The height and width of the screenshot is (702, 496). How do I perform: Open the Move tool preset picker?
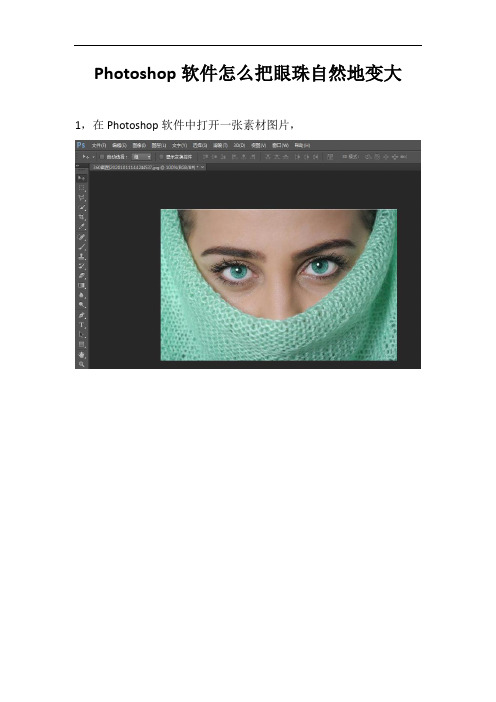pos(93,157)
